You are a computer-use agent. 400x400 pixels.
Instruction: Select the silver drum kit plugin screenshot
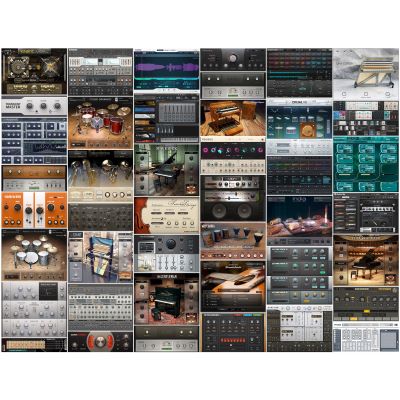34,255
